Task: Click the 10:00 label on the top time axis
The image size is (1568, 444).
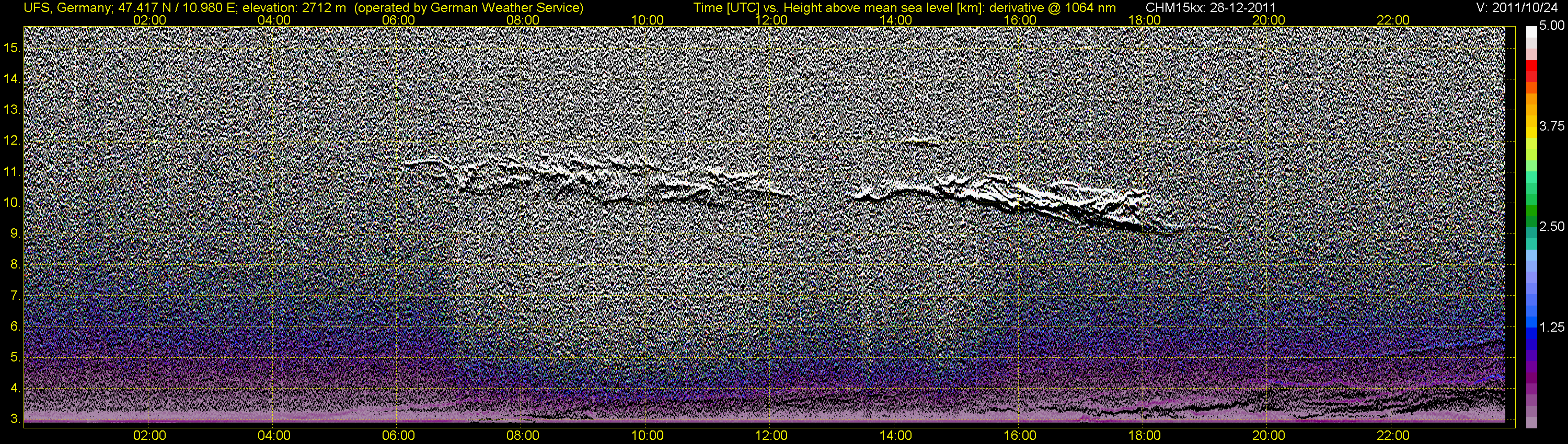Action: tap(647, 20)
